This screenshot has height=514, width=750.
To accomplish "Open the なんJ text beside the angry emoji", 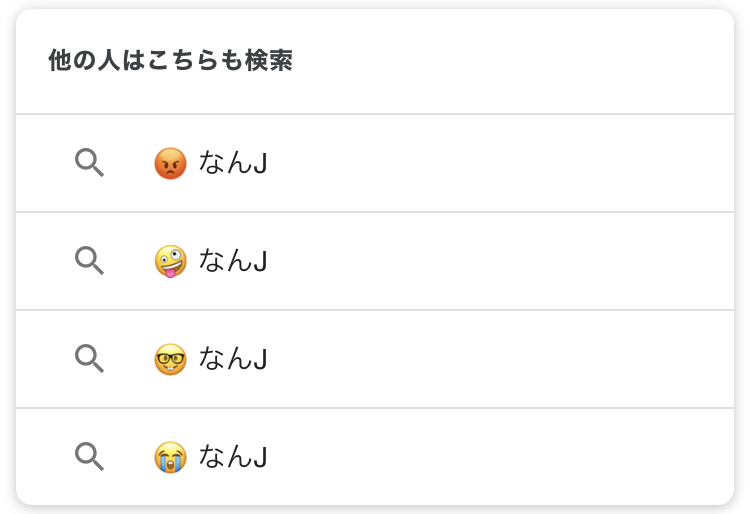I will click(x=233, y=163).
